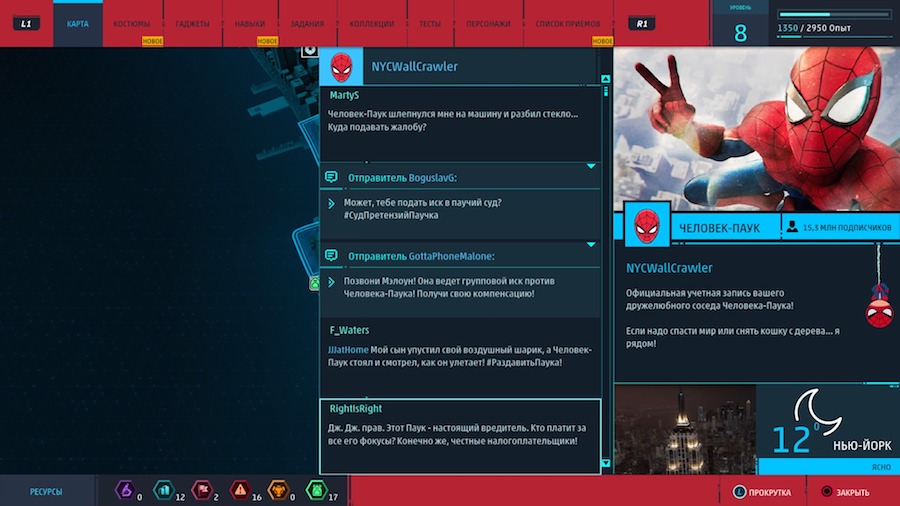Open the Список приемов tab
The height and width of the screenshot is (506, 900).
click(568, 24)
